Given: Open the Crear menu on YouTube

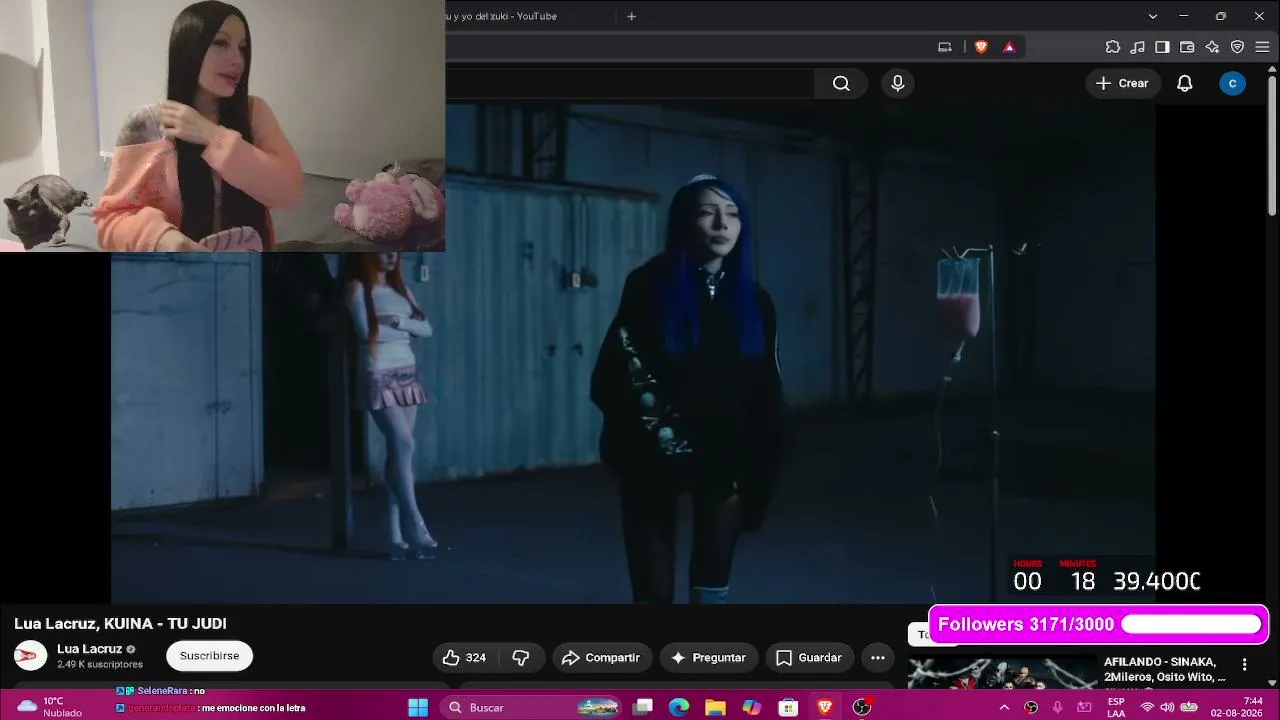Looking at the screenshot, I should coord(1122,84).
